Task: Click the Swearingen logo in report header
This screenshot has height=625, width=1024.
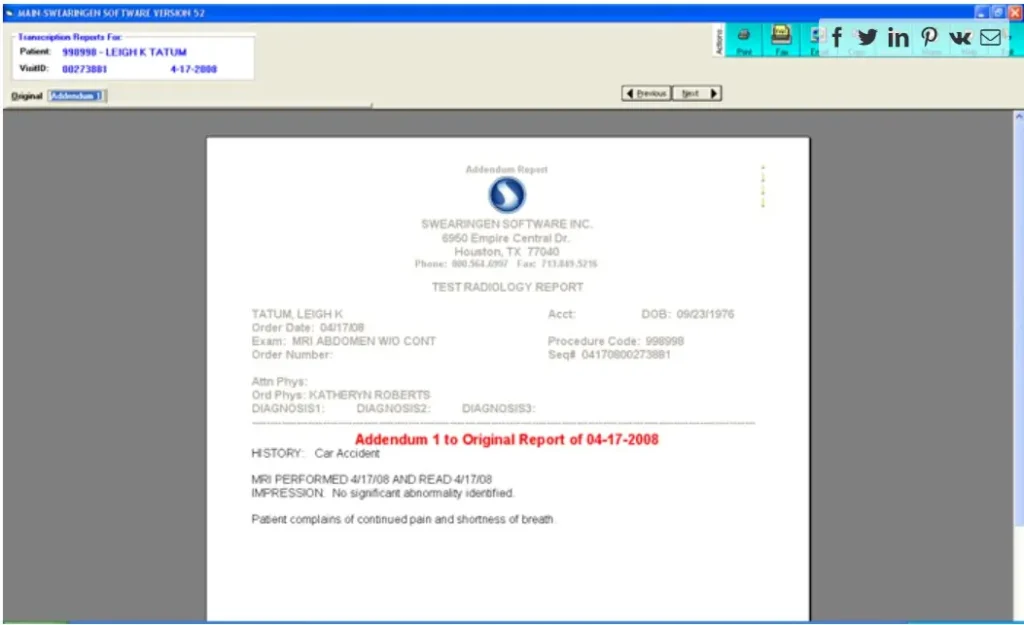Action: 506,195
